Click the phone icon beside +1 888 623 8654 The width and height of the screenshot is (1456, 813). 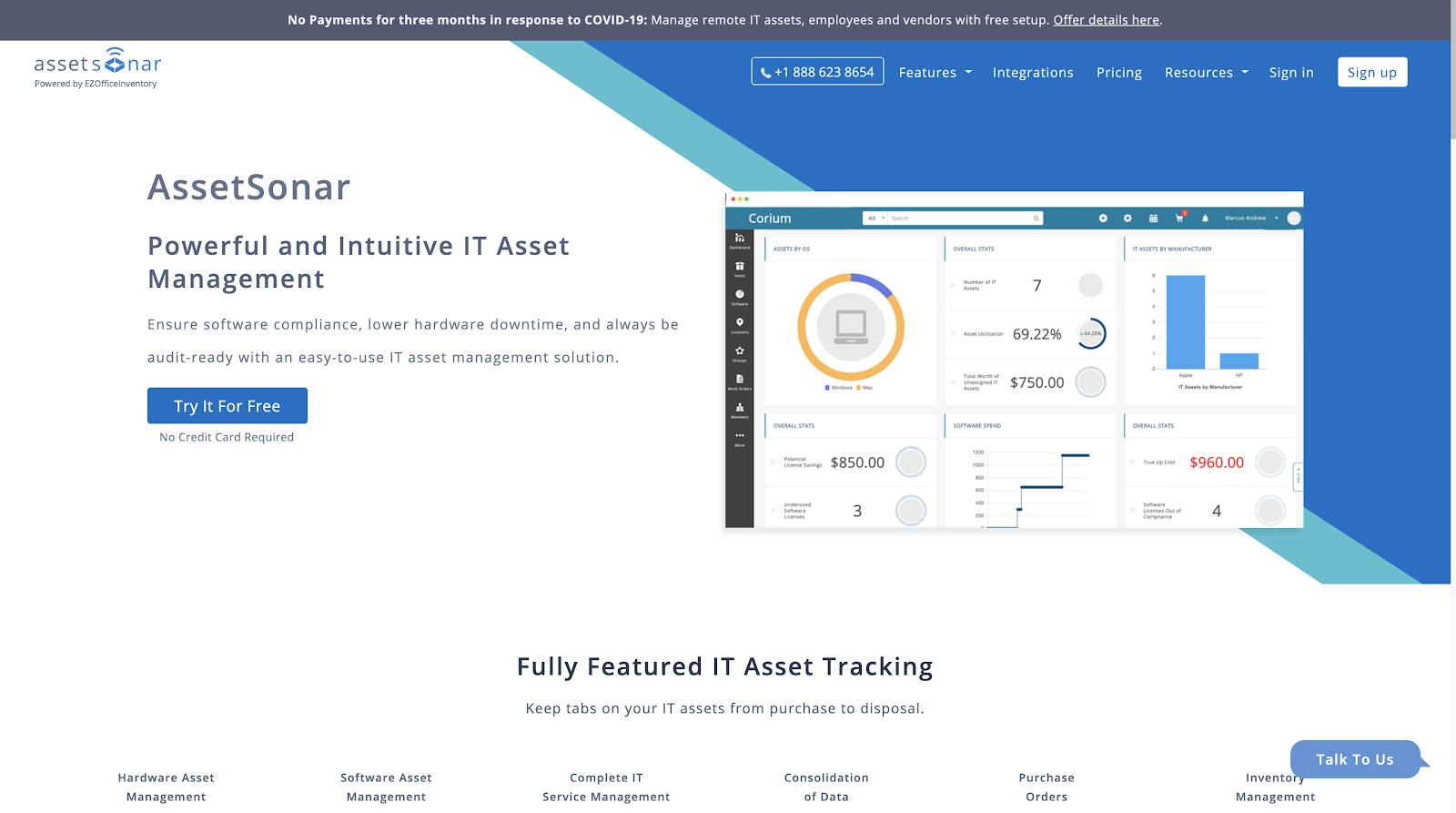(766, 73)
